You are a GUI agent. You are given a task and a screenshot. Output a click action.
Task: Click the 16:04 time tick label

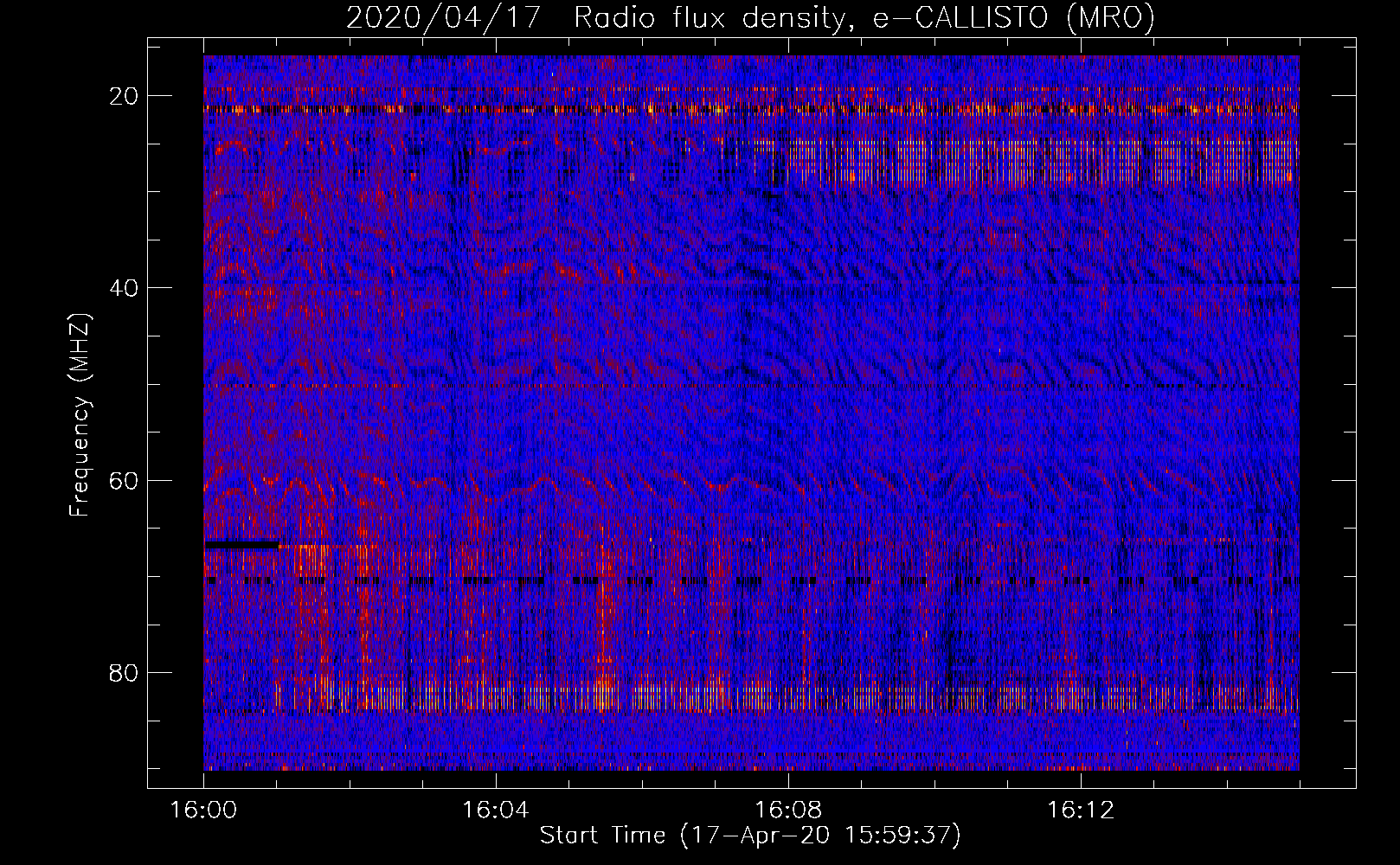click(496, 811)
